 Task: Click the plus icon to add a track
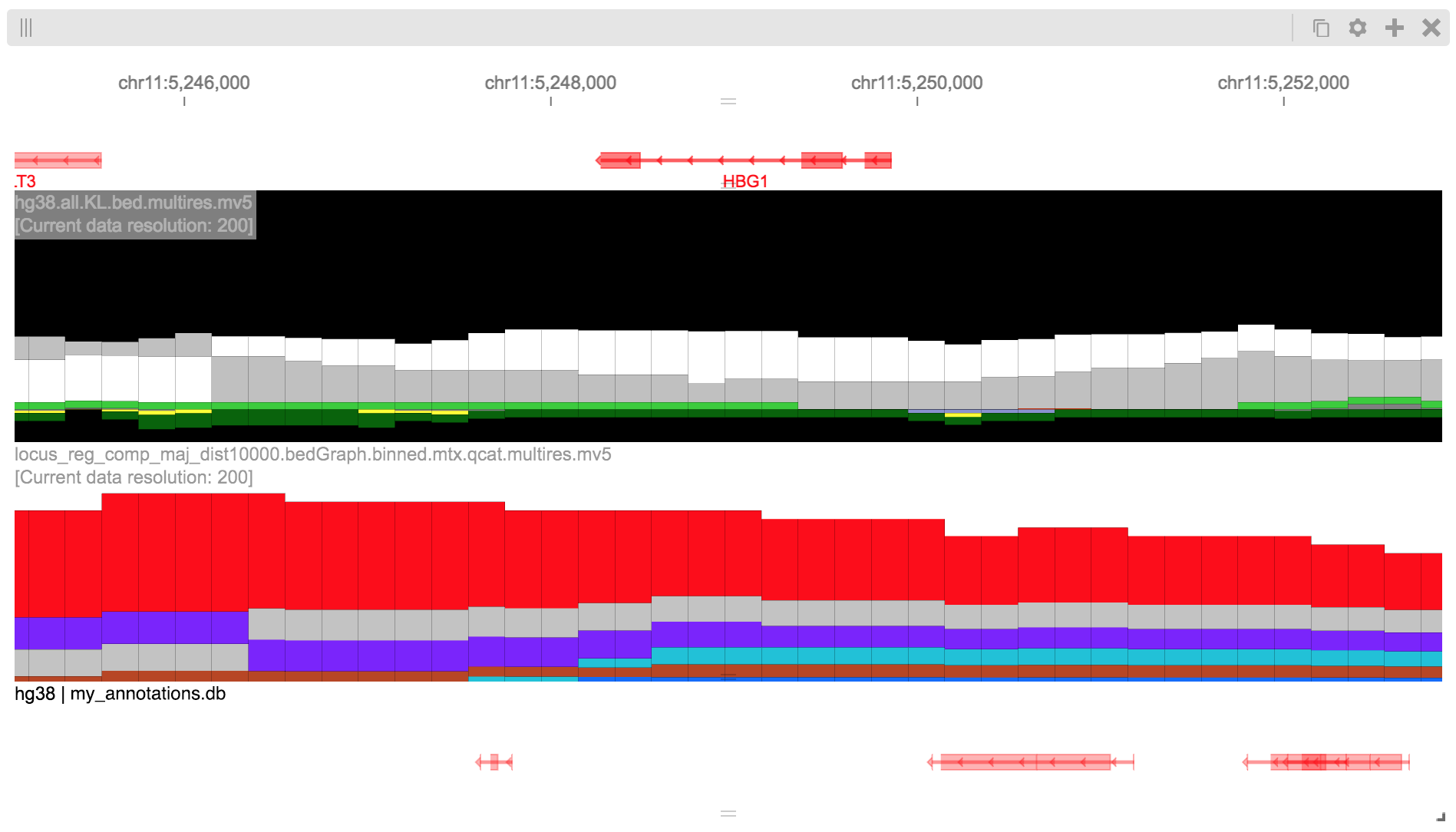coord(1395,28)
